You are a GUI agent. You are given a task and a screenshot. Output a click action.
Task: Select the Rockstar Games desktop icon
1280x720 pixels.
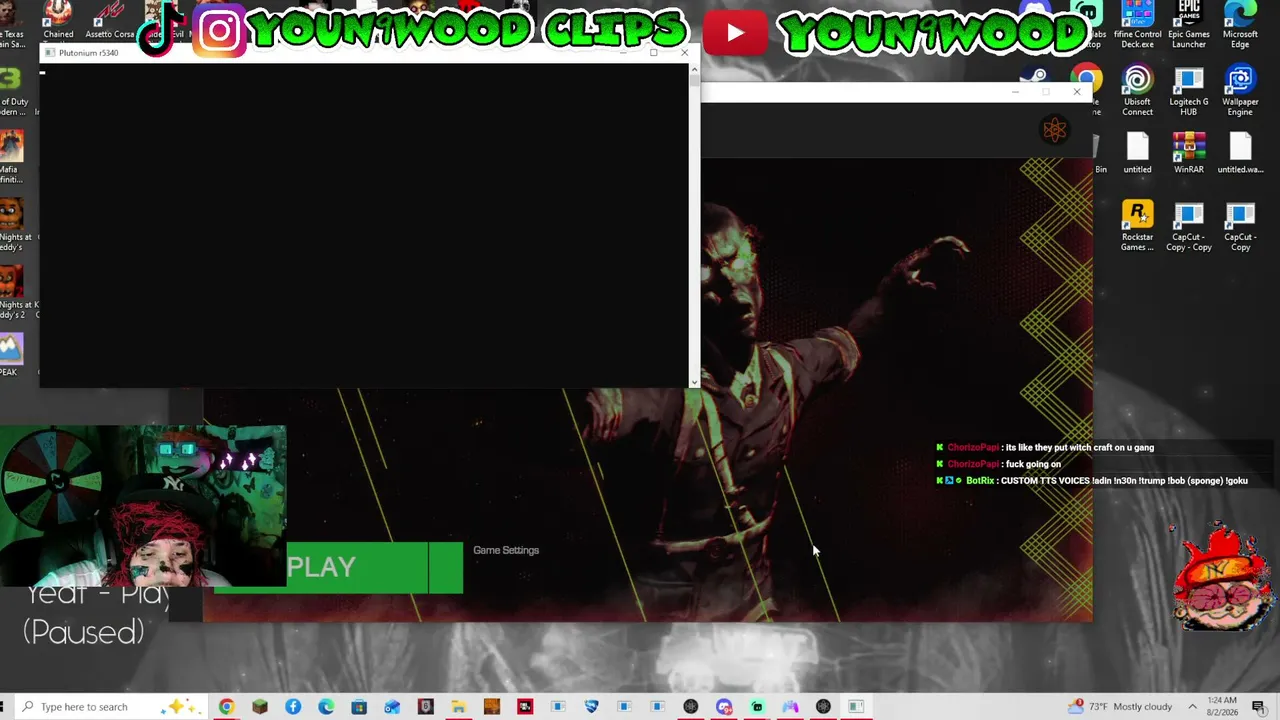pyautogui.click(x=1138, y=227)
